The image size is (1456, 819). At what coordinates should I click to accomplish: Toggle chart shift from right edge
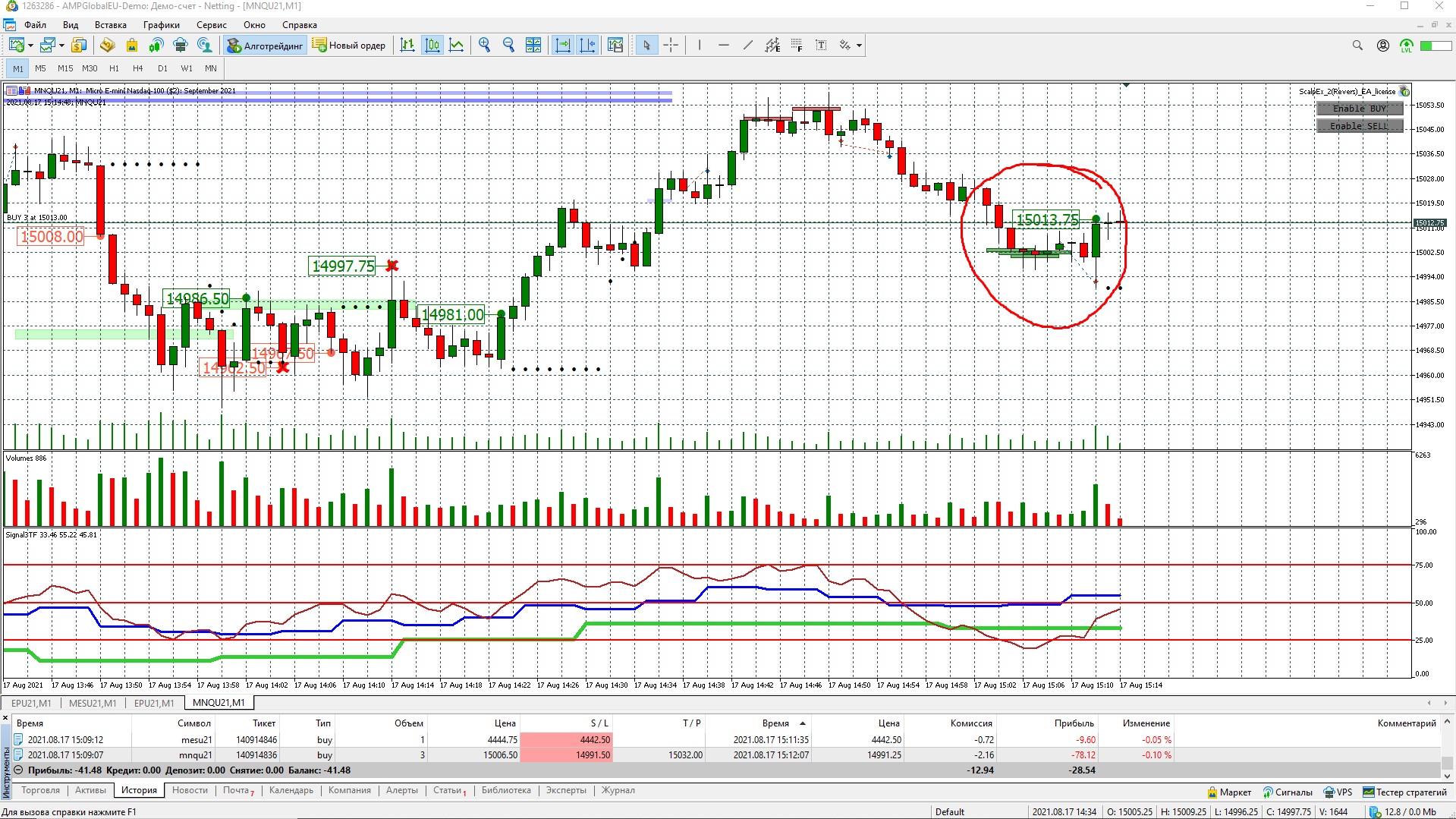coord(587,46)
